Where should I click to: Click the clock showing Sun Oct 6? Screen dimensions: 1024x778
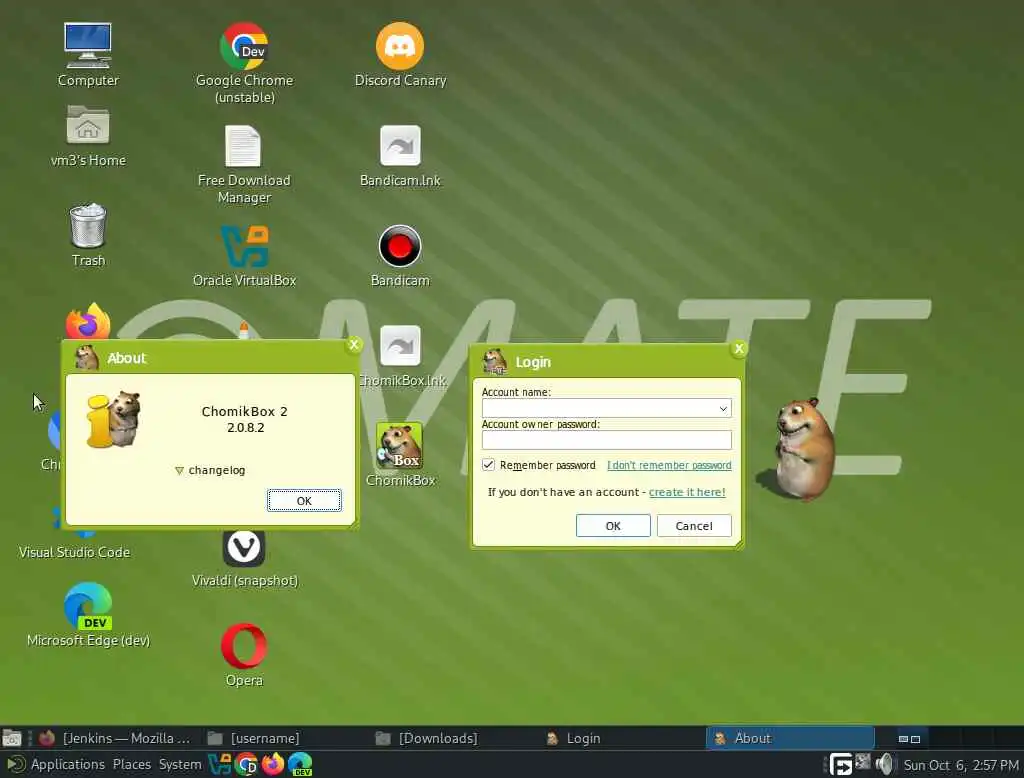(x=961, y=765)
